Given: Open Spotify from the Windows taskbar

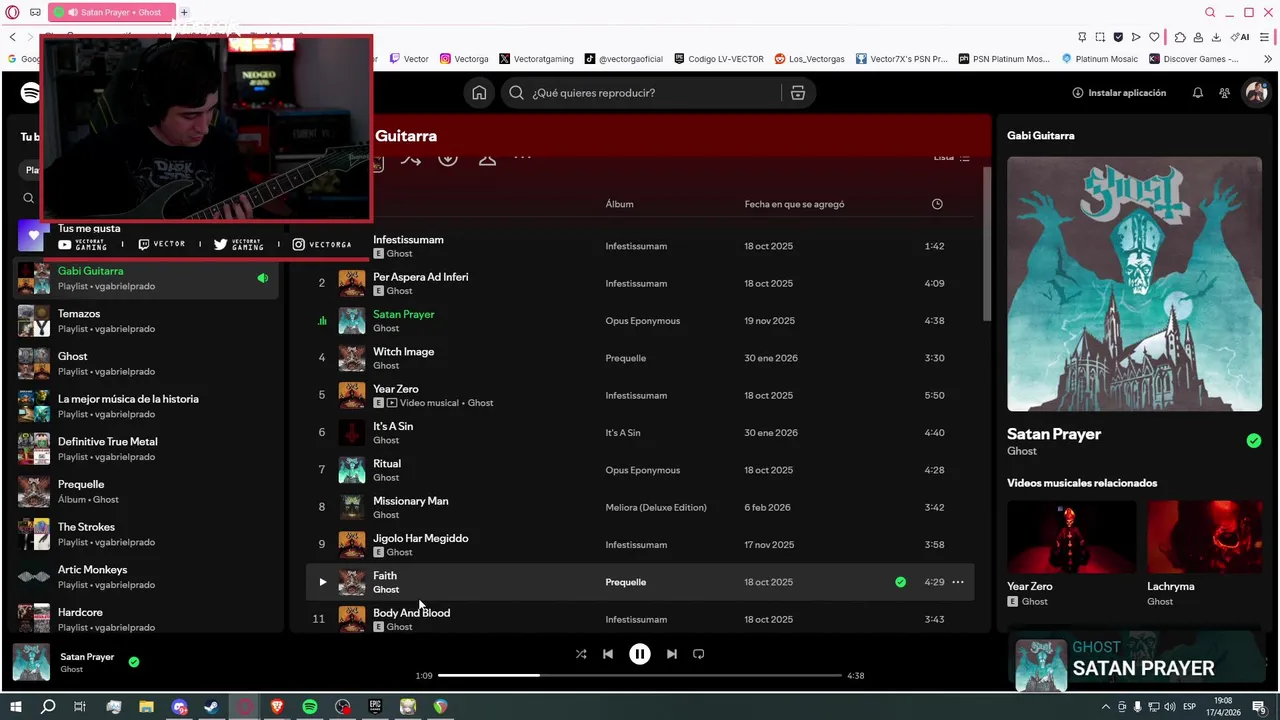Looking at the screenshot, I should 310,707.
